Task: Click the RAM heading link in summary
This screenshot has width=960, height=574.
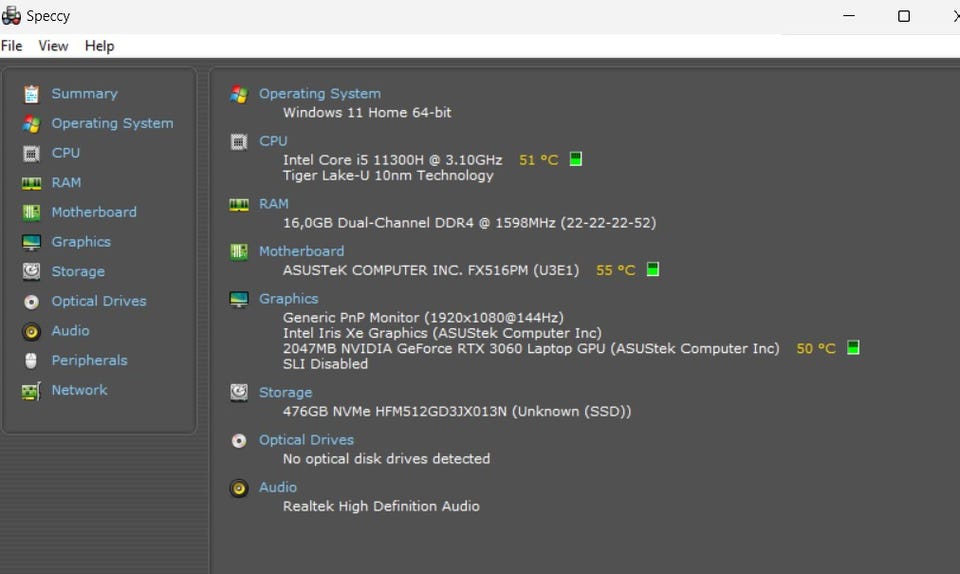Action: [x=274, y=204]
